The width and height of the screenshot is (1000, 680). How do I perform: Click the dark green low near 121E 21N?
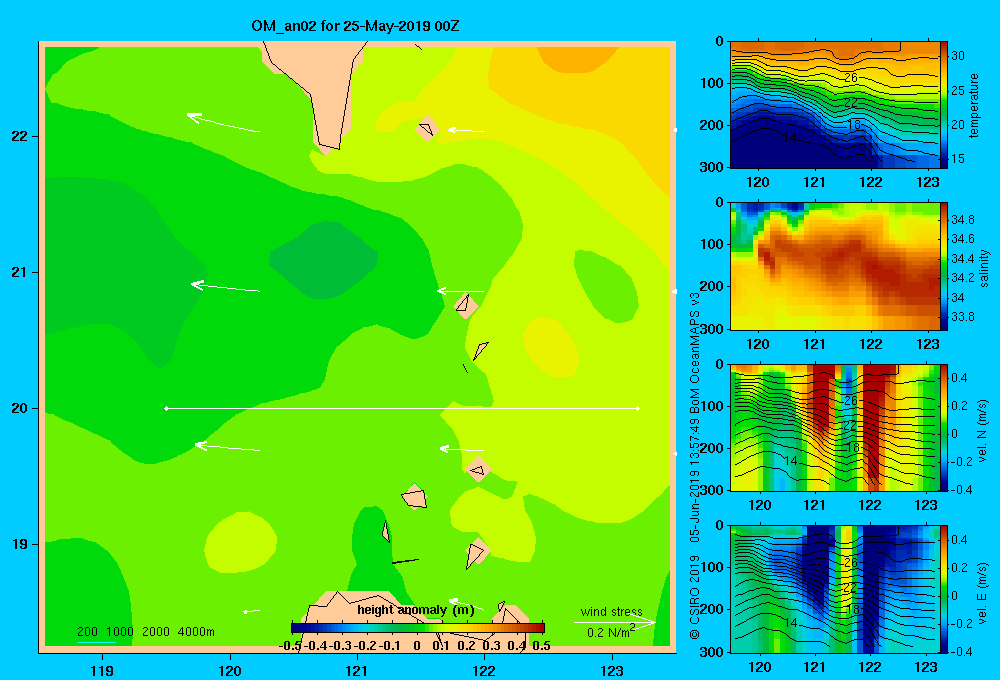click(323, 260)
